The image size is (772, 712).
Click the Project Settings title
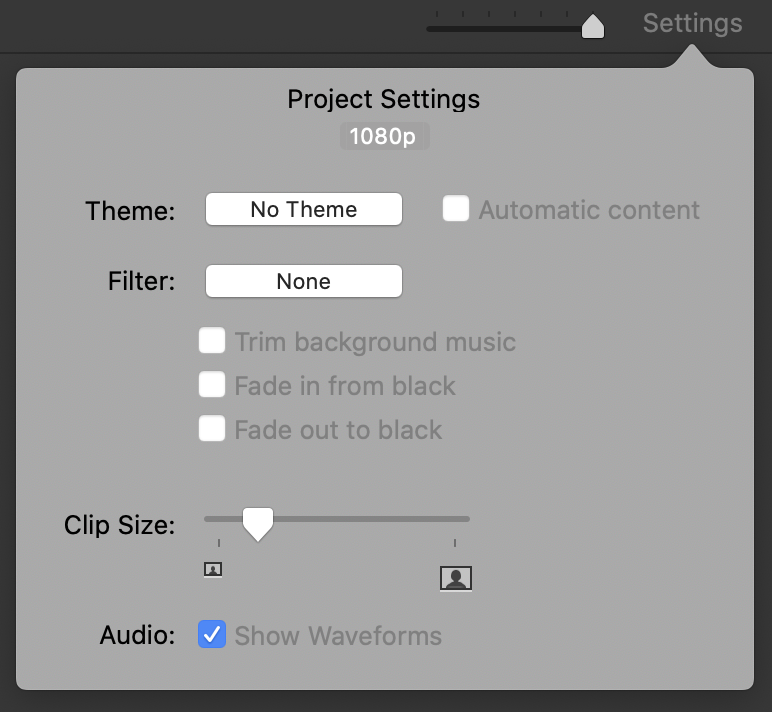coord(384,100)
